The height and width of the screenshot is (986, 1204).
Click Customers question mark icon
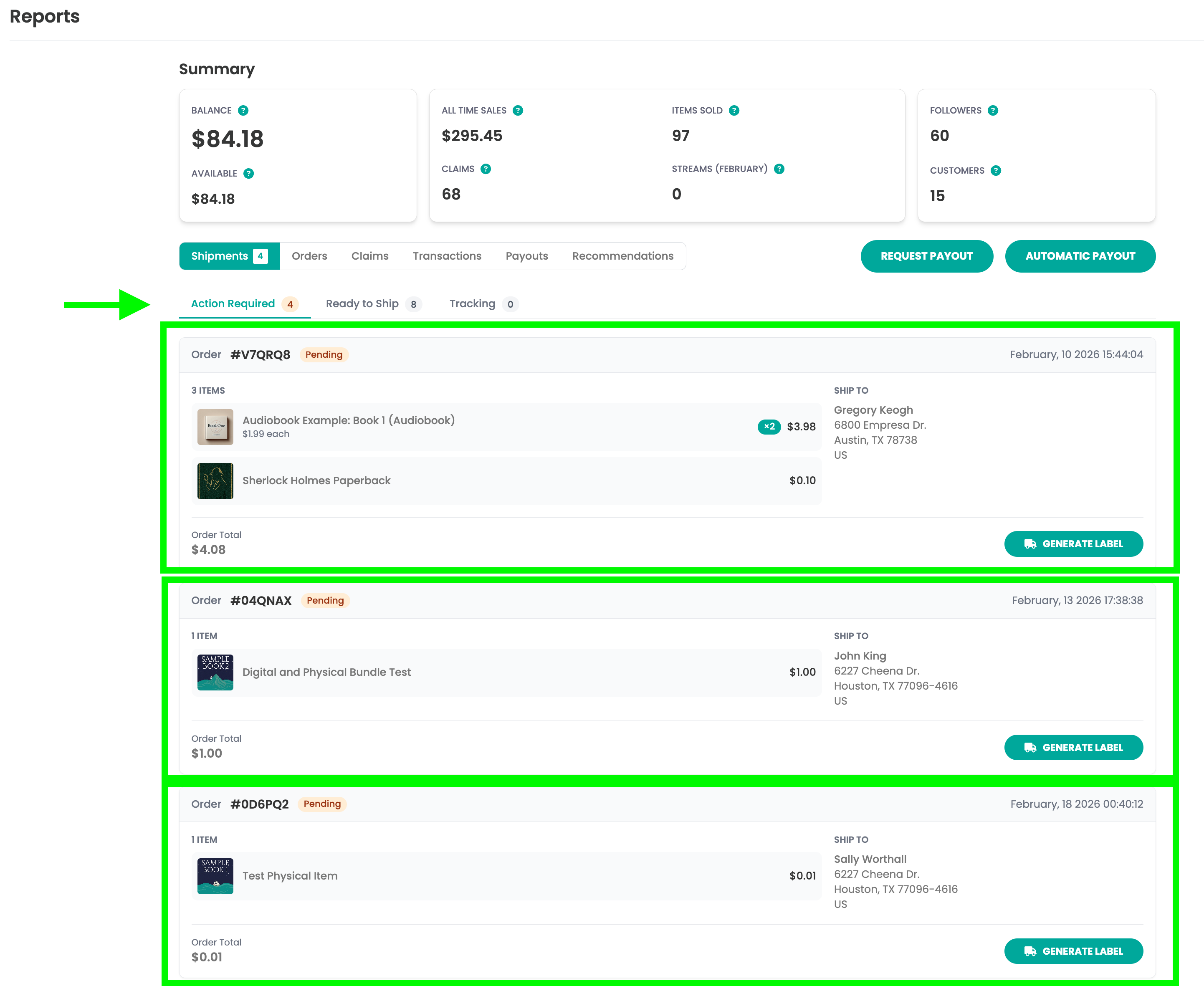996,170
